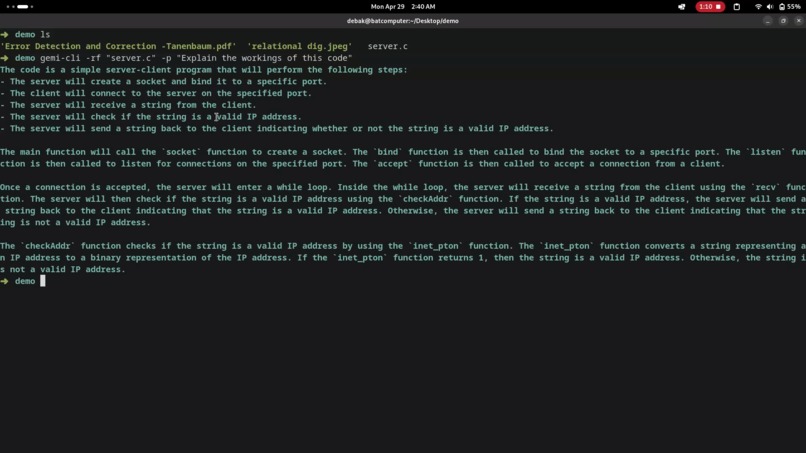The width and height of the screenshot is (806, 453).
Task: Click the paragraph starting 'Once a connection is accepted'
Action: [x=403, y=205]
